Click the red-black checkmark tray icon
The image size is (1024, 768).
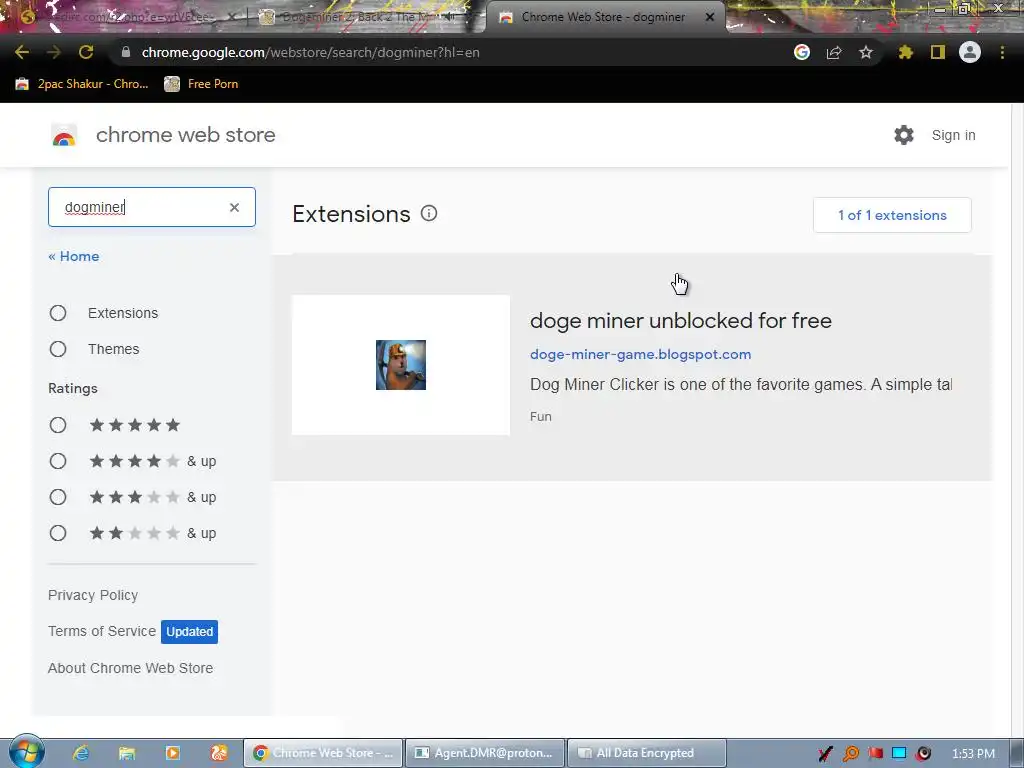coord(825,754)
